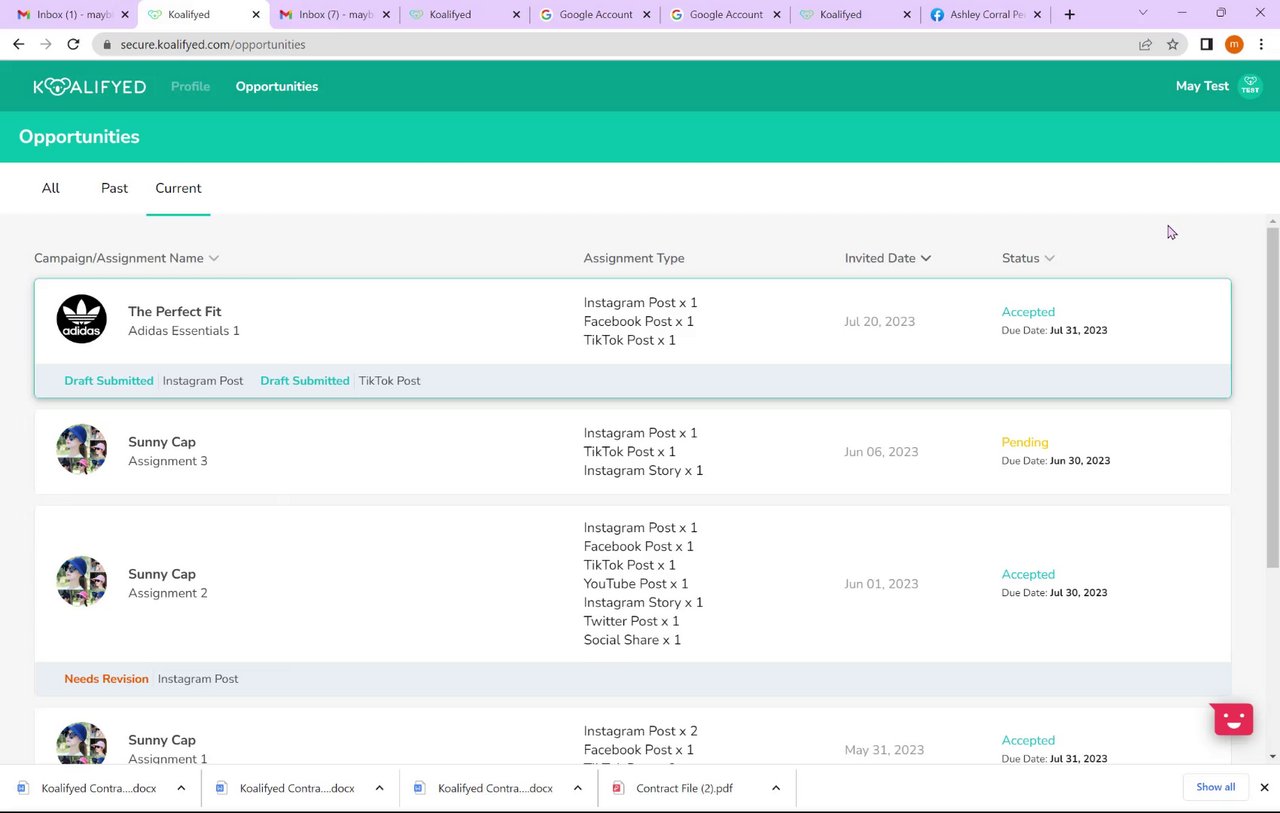
Task: Click the Jun 06, 2023 invited date
Action: [881, 452]
